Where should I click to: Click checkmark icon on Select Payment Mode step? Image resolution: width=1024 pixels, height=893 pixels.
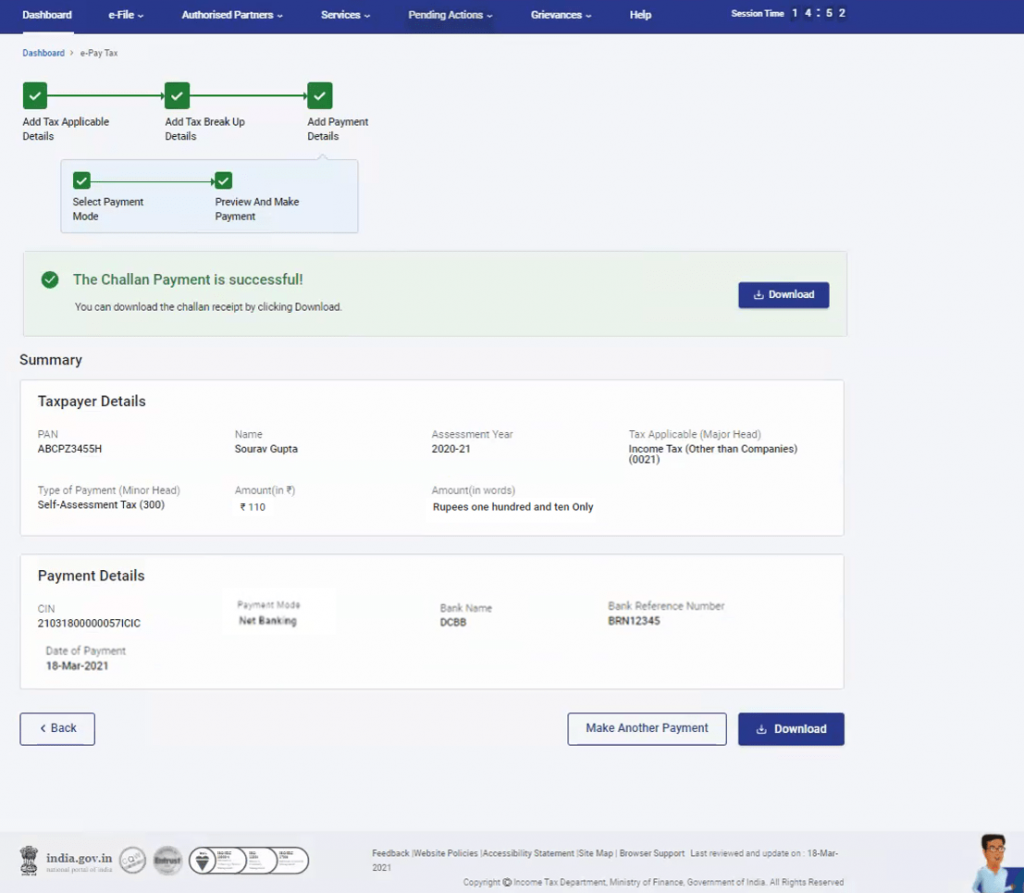(x=81, y=181)
